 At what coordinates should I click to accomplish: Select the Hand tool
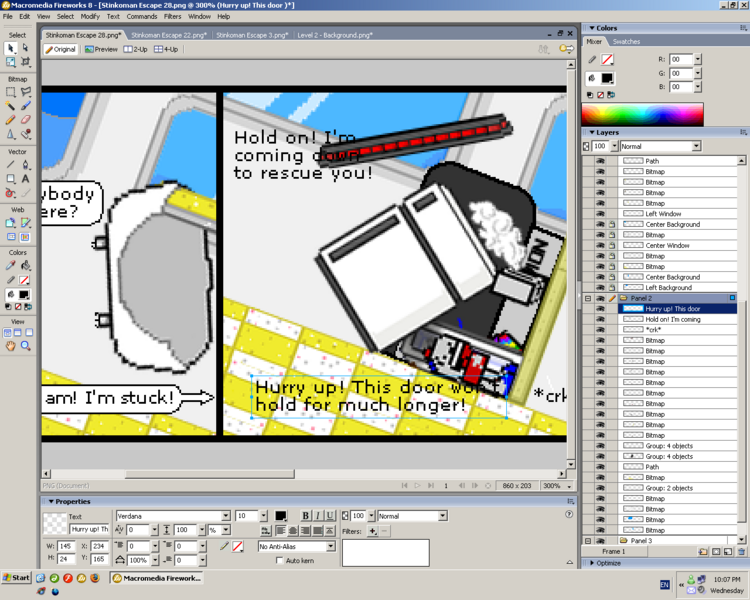point(11,345)
